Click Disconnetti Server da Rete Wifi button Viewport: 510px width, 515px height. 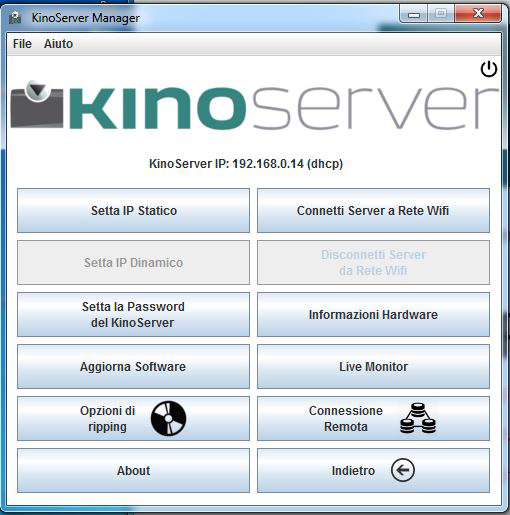pos(373,262)
